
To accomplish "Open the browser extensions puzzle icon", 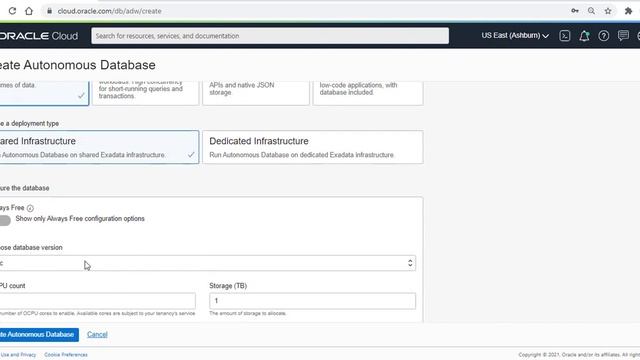I will [628, 11].
